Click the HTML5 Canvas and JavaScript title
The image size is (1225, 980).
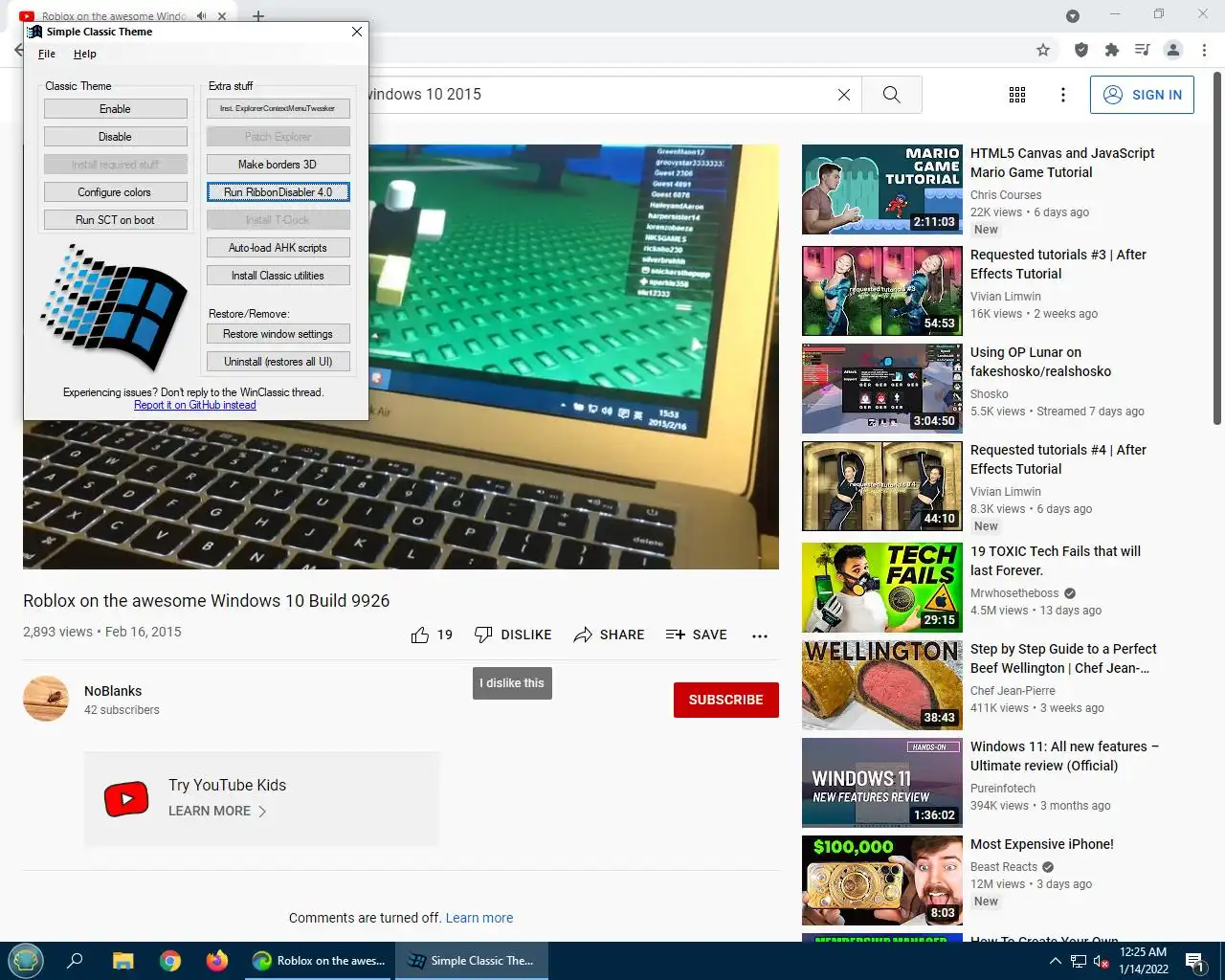coord(1062,163)
